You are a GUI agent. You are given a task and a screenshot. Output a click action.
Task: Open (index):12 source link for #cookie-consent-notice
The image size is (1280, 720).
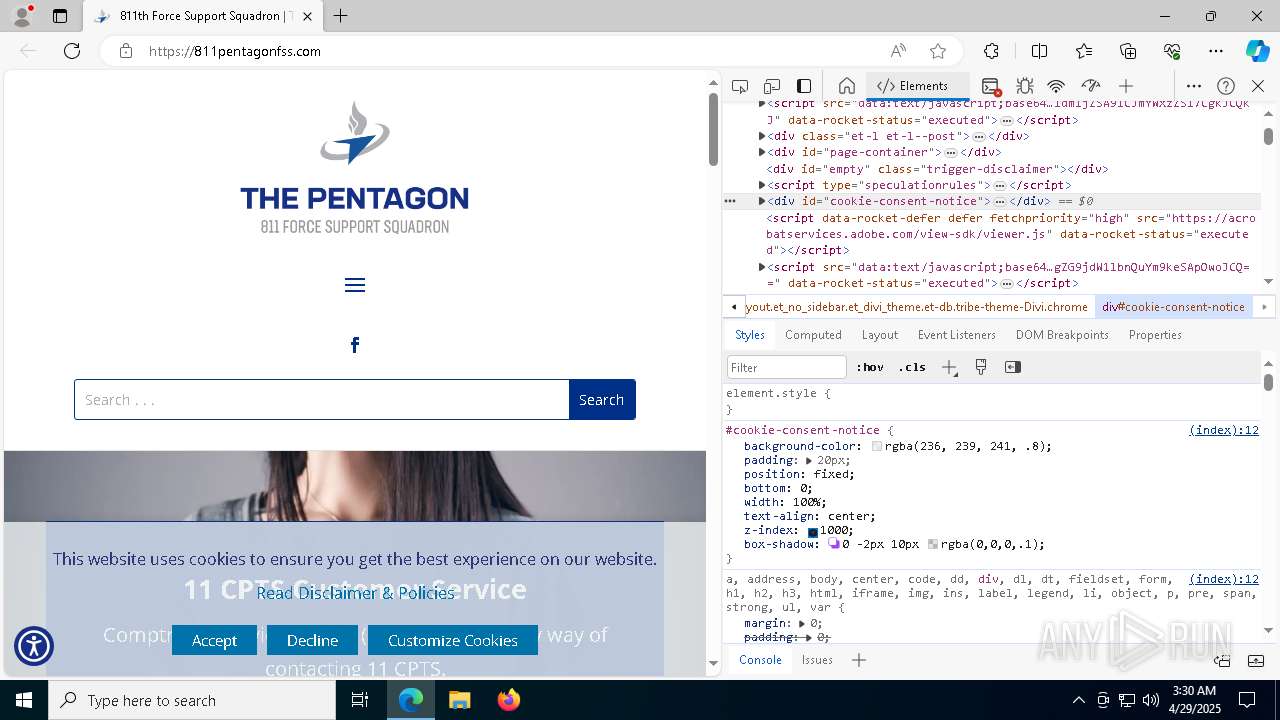coord(1224,430)
